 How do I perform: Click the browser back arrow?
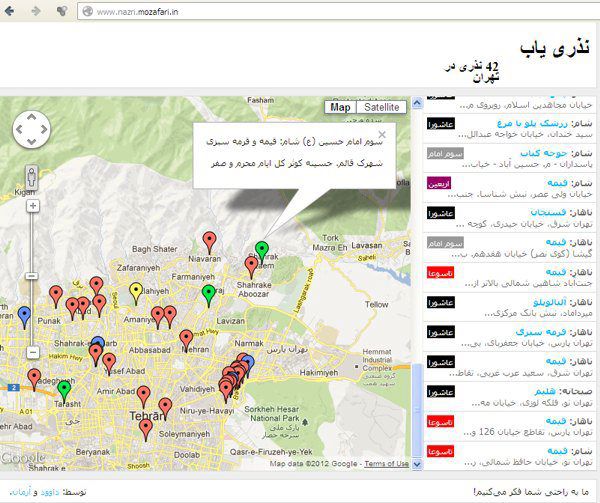point(9,11)
